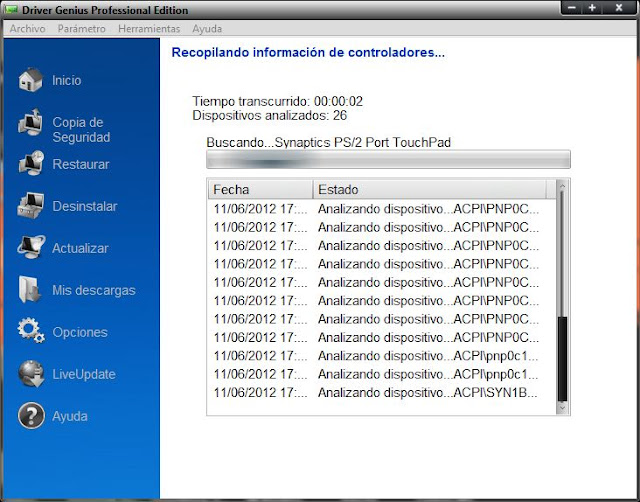This screenshot has height=502, width=640.
Task: Click the Driver Genius title bar app icon
Action: point(11,9)
